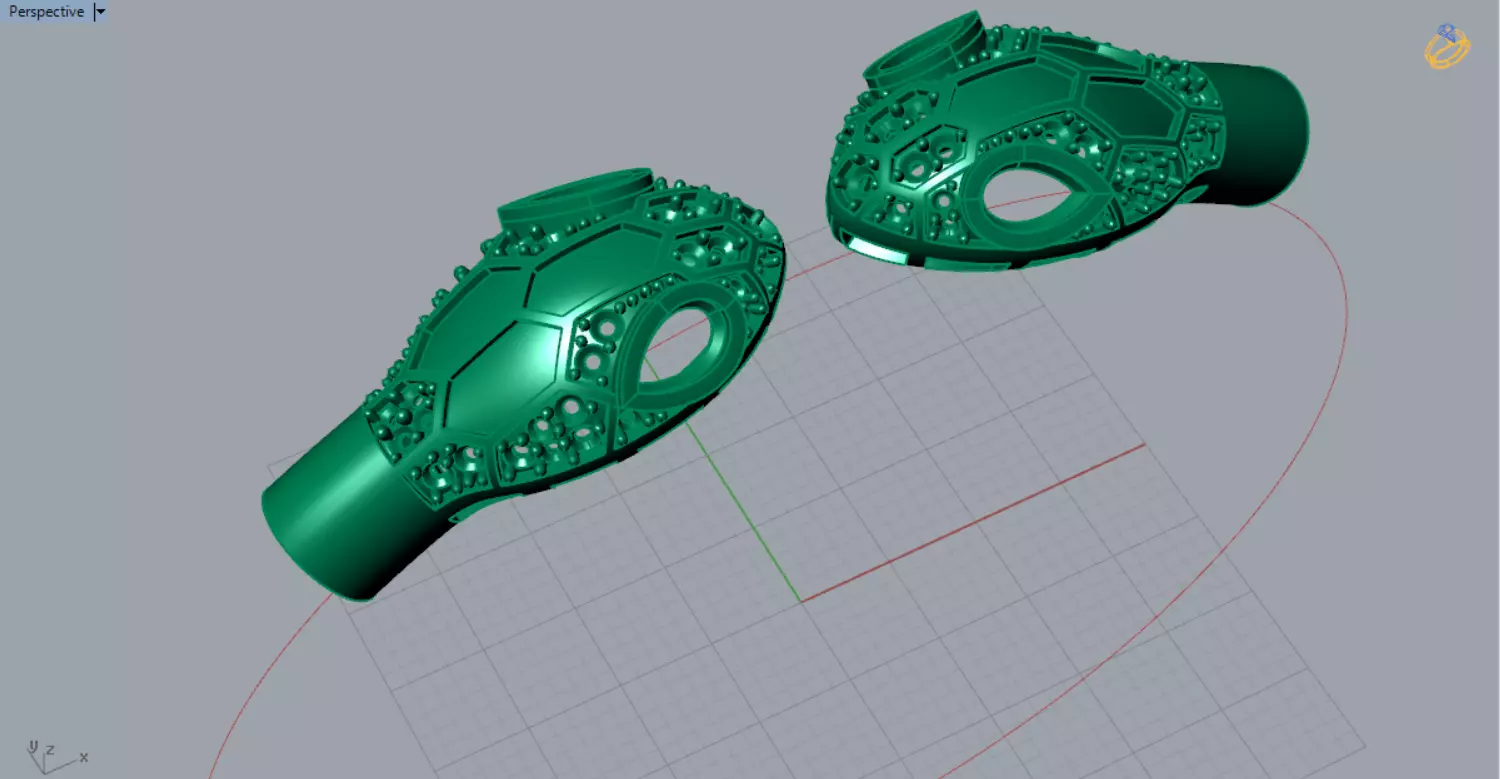This screenshot has width=1500, height=779.
Task: Open the Perspective viewport dropdown arrow
Action: (x=100, y=12)
